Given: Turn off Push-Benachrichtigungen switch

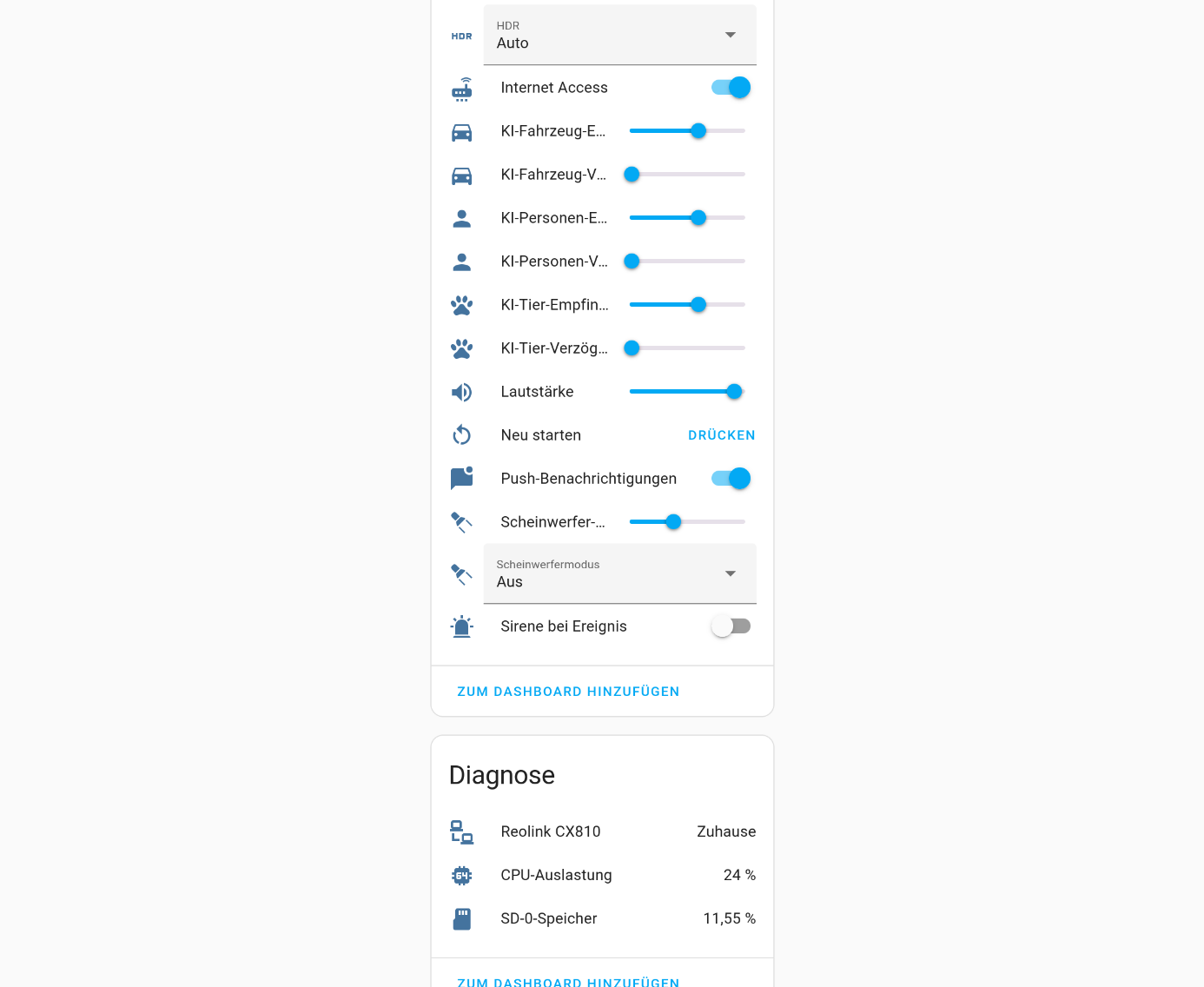Looking at the screenshot, I should (731, 479).
